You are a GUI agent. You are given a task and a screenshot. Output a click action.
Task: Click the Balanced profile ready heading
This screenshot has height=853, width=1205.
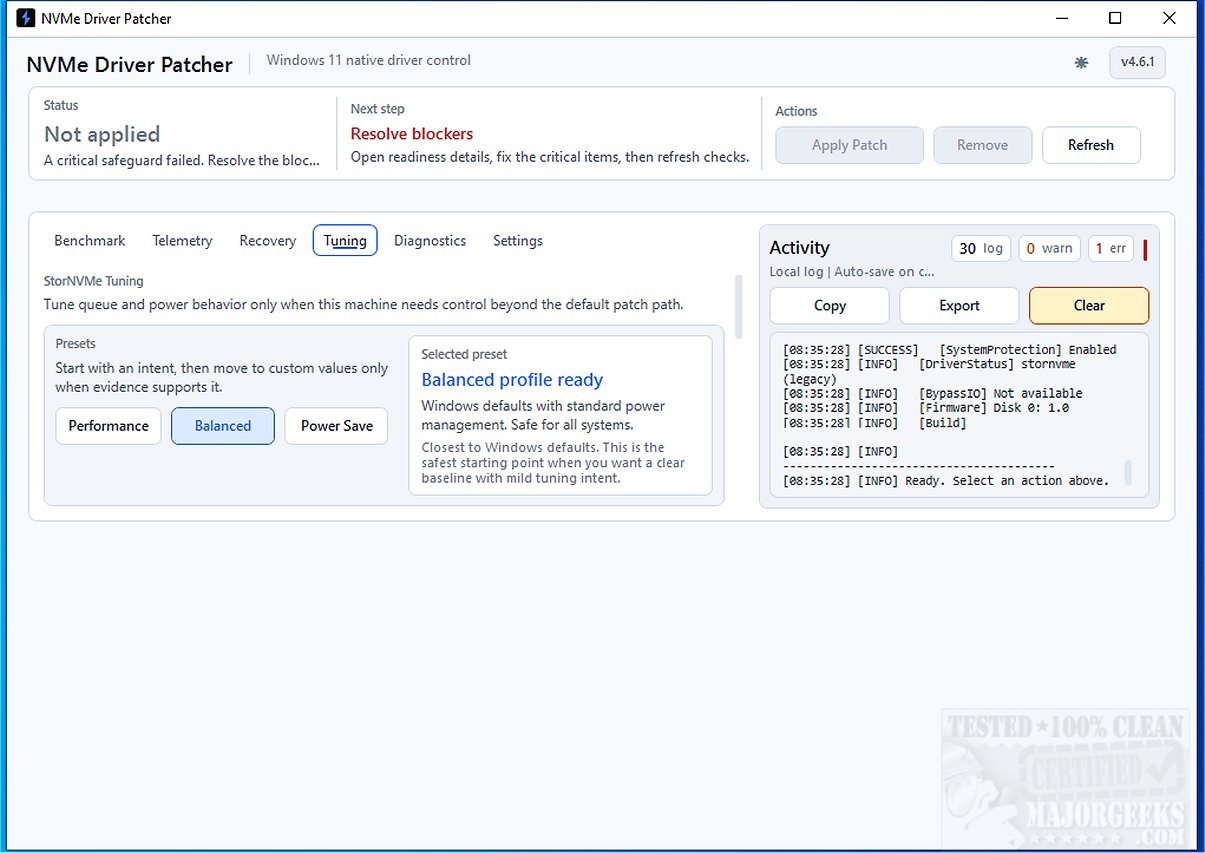click(x=512, y=380)
